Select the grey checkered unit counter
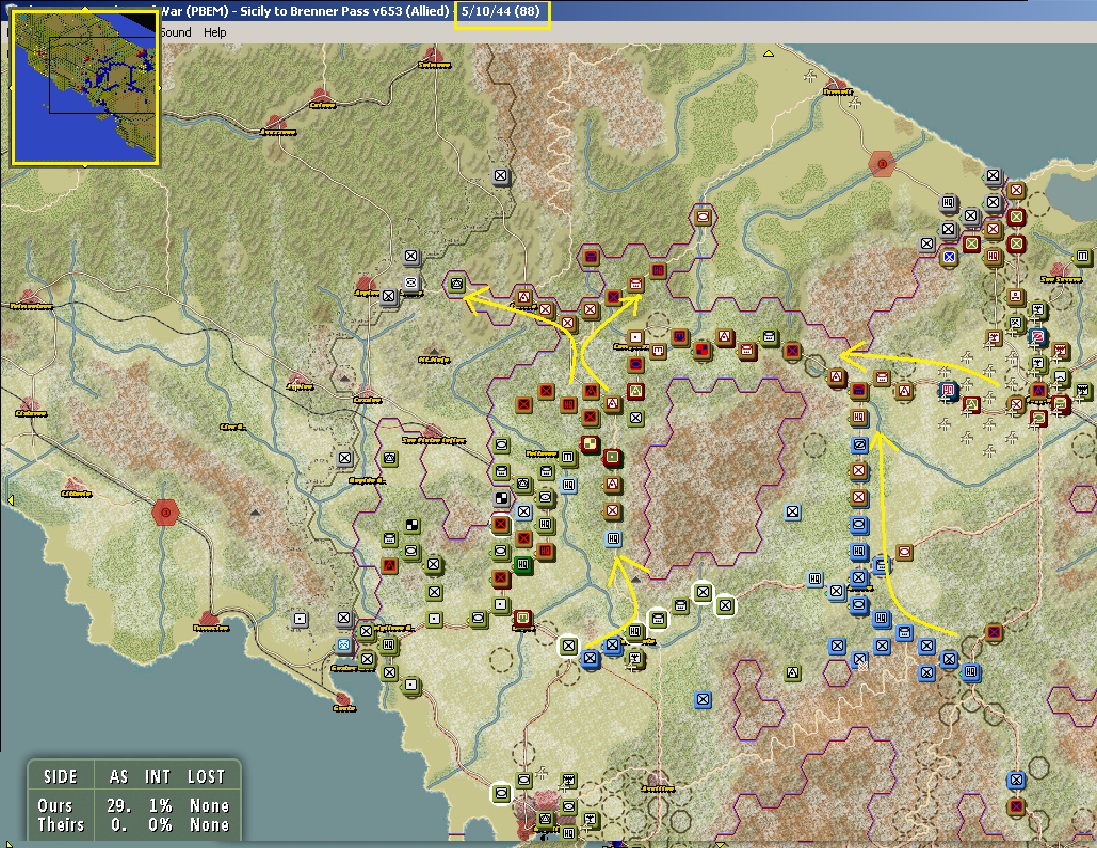Image resolution: width=1097 pixels, height=848 pixels. point(502,497)
